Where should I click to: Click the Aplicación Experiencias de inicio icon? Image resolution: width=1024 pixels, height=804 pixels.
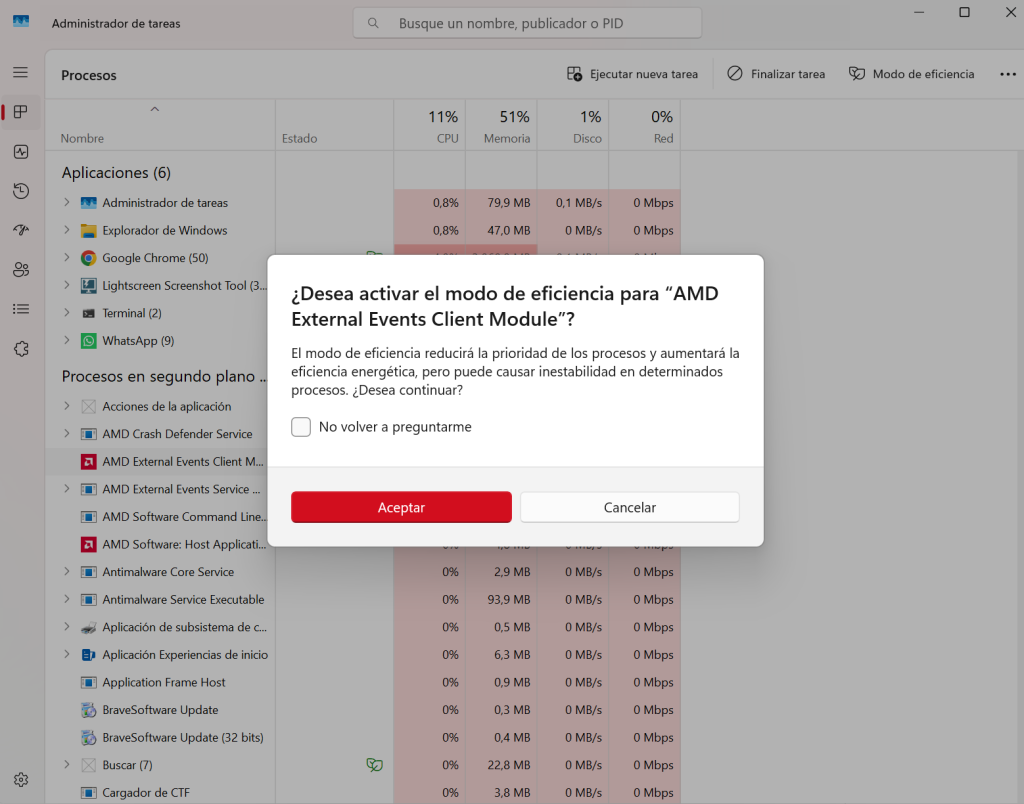pyautogui.click(x=88, y=654)
